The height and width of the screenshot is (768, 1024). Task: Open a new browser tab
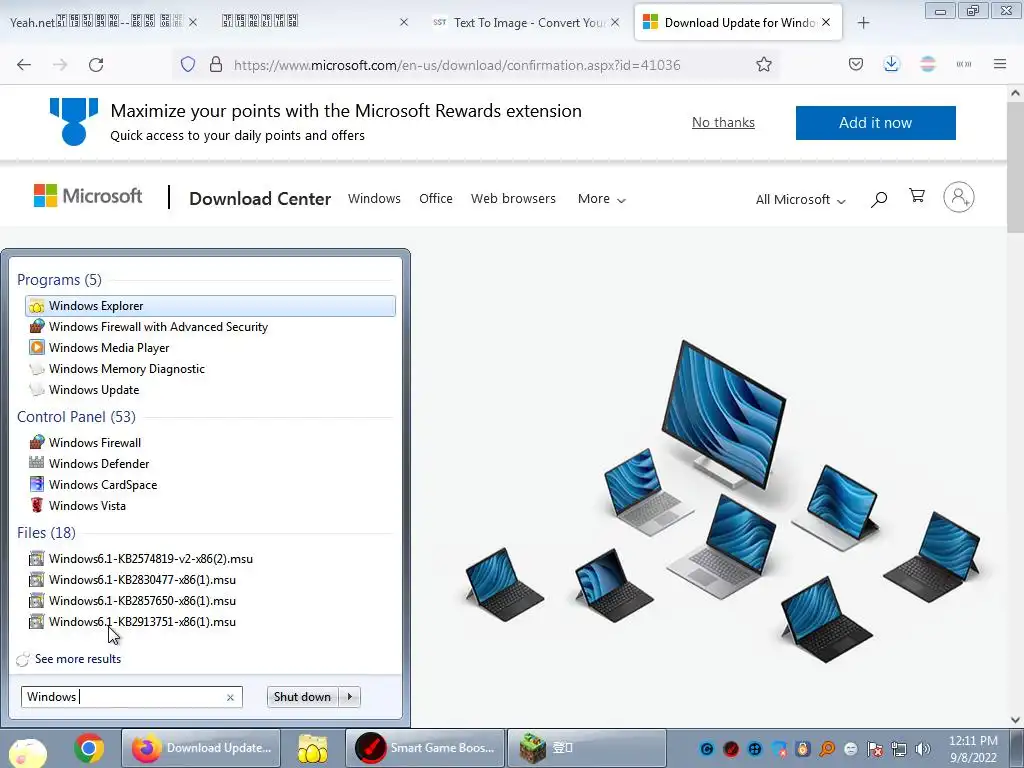(x=863, y=23)
